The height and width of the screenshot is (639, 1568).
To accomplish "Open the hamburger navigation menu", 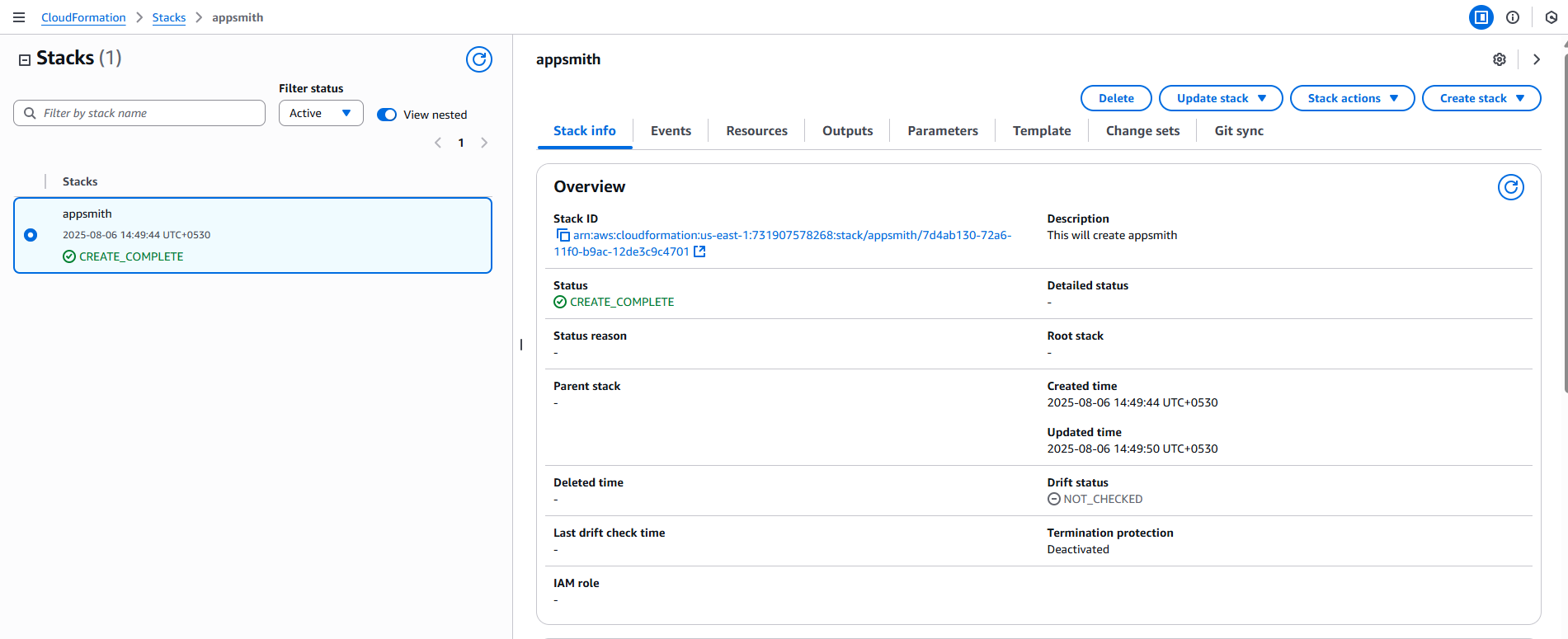I will [19, 17].
